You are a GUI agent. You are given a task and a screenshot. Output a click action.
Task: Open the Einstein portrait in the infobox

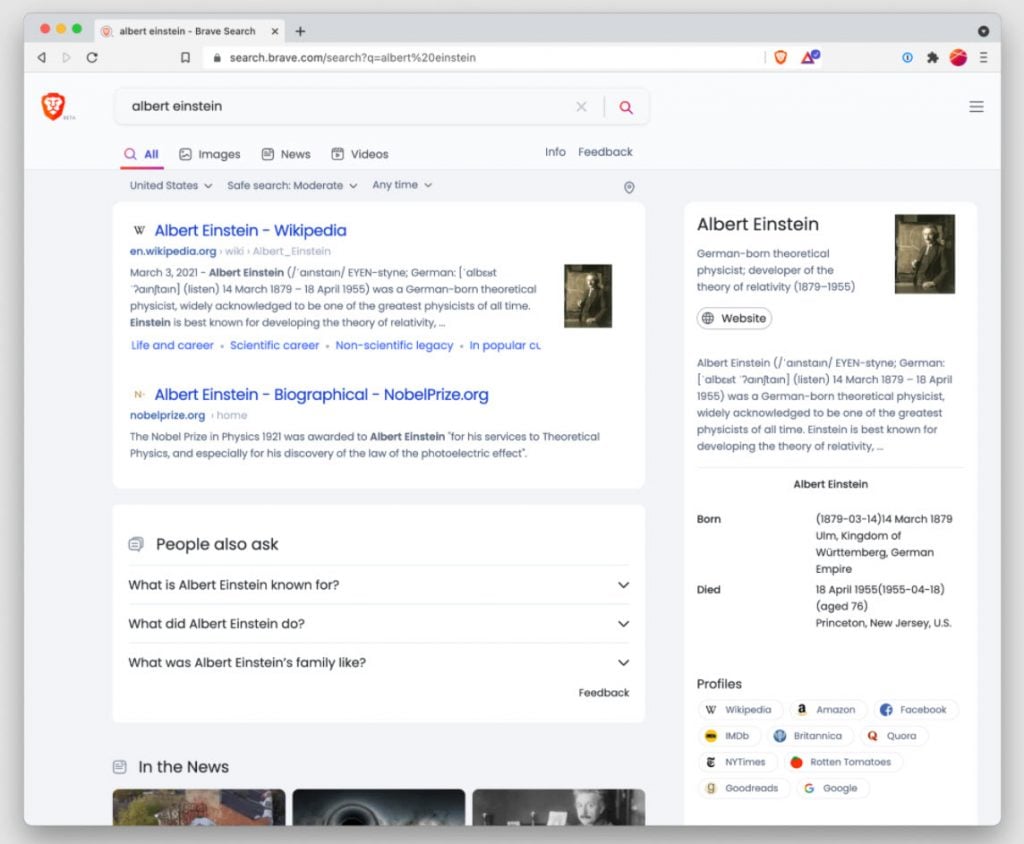(925, 254)
